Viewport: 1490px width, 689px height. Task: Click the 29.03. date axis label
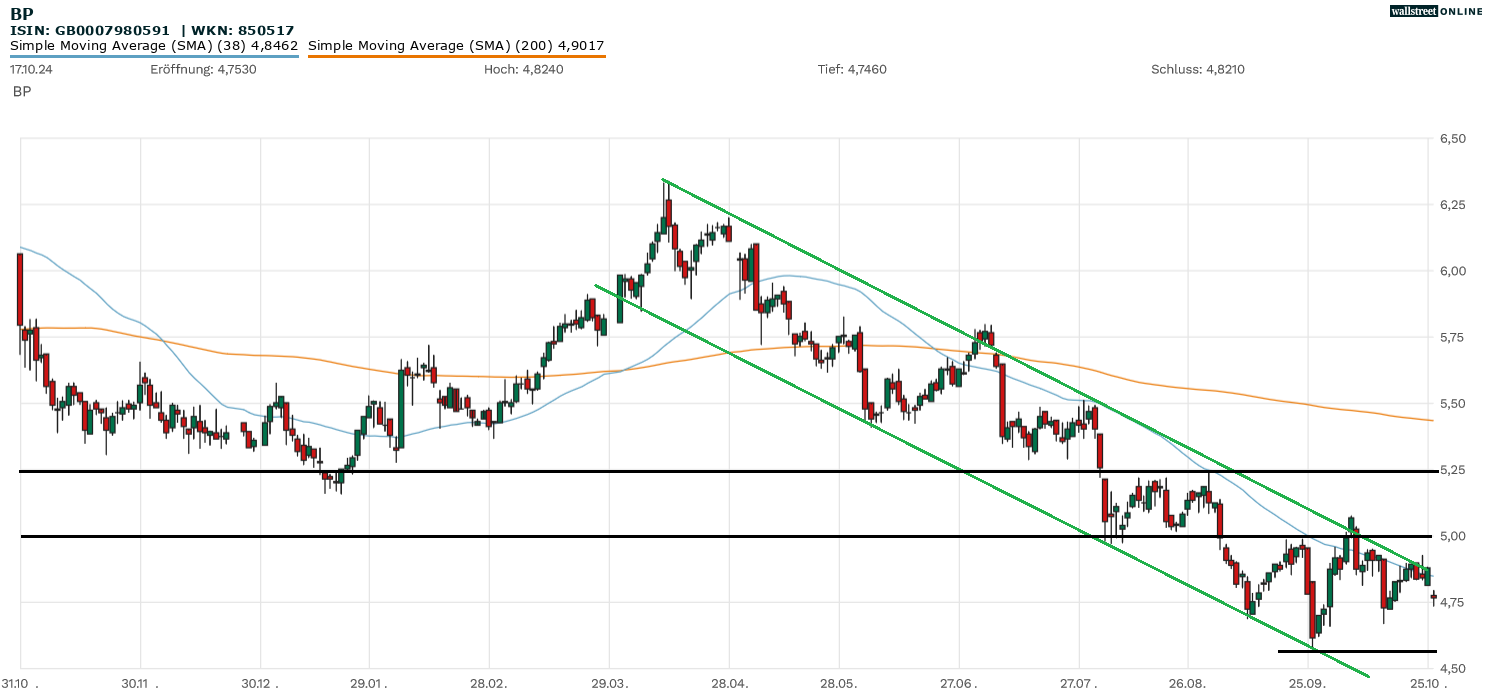click(609, 681)
